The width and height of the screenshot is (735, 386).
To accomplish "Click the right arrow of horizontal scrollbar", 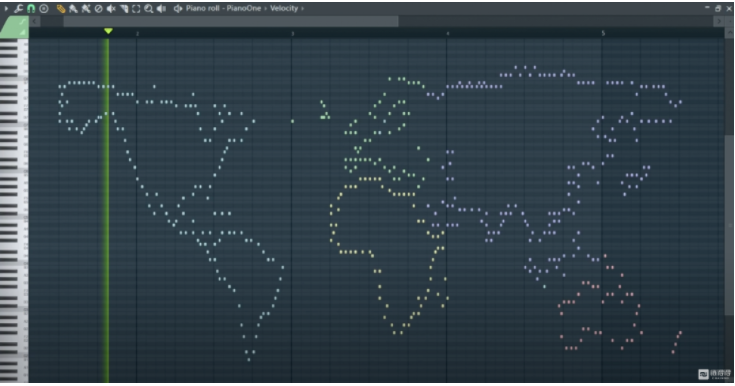I will tap(719, 21).
